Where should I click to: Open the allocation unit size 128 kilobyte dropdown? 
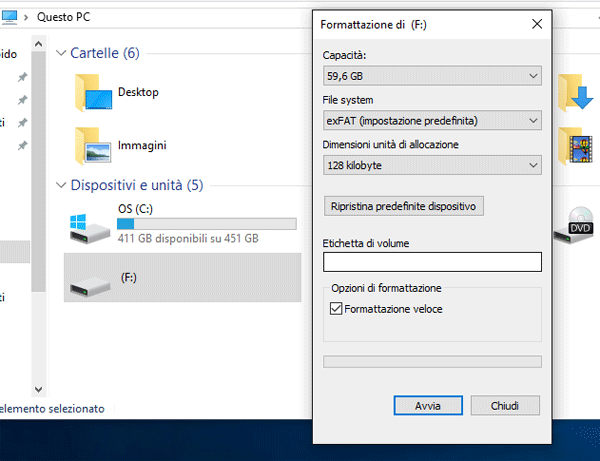tap(432, 165)
